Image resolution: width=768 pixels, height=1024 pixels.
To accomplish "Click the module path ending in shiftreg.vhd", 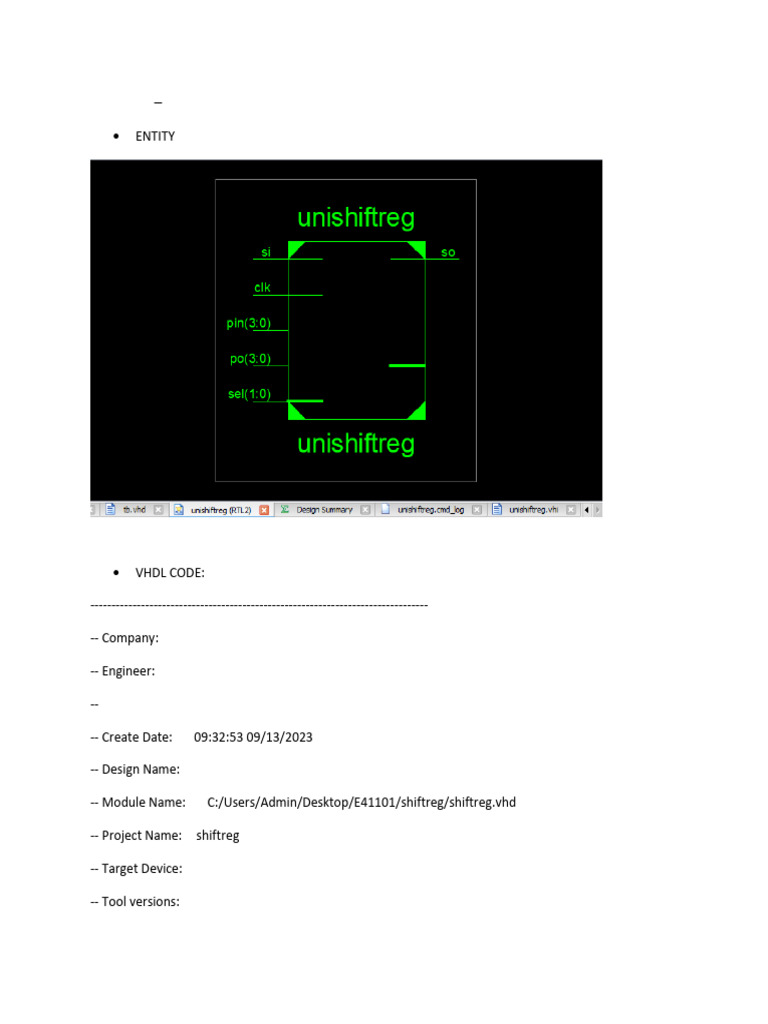I will tap(361, 802).
